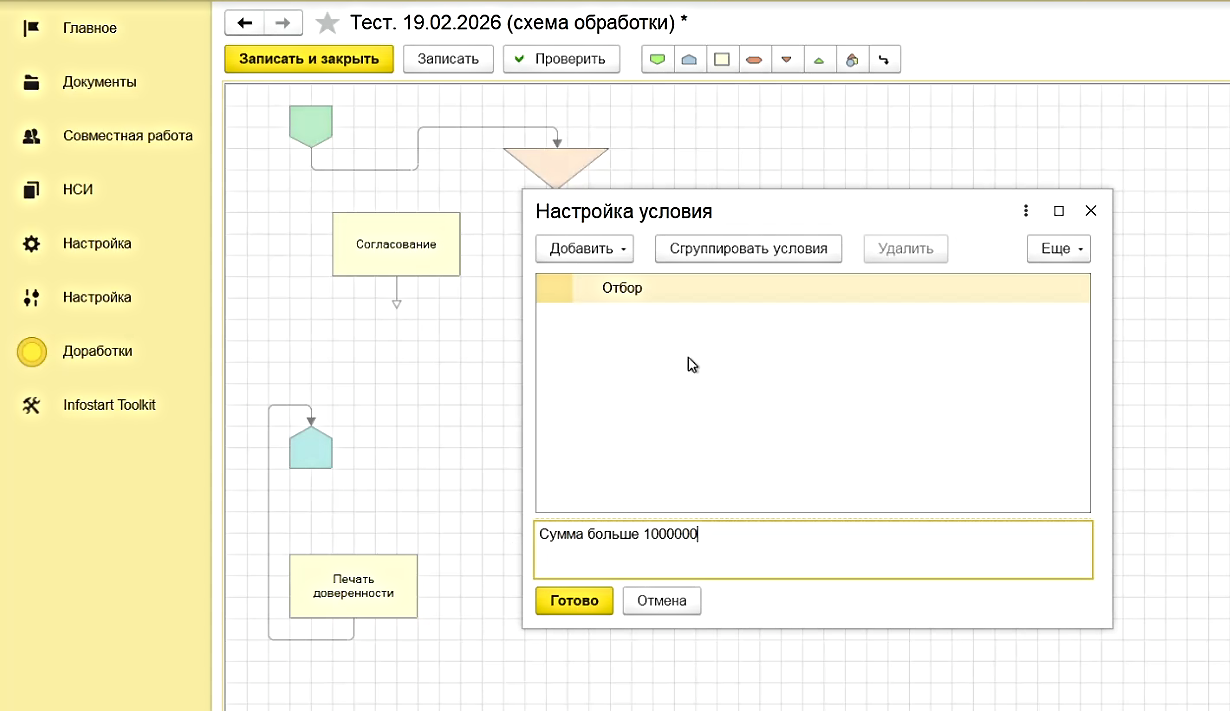Expand the Еще dropdown menu
This screenshot has height=711, width=1230.
(1058, 248)
